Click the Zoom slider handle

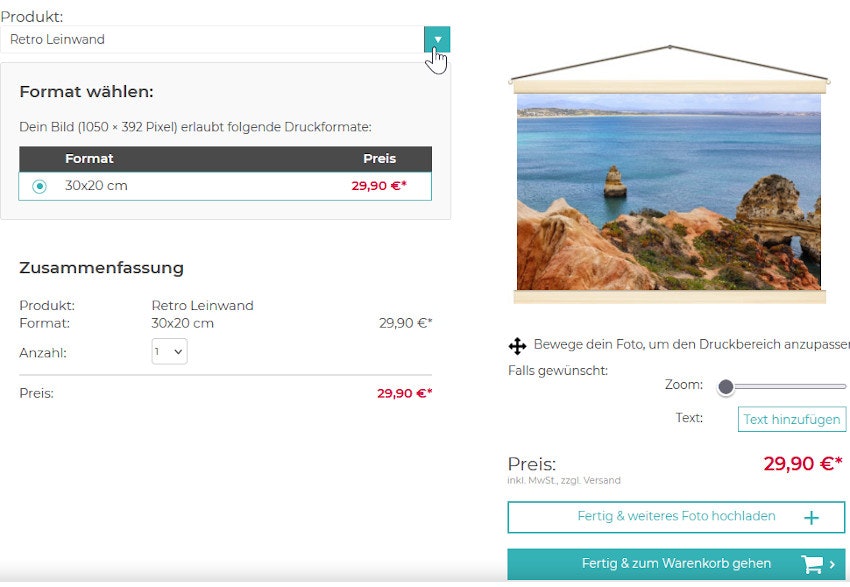click(726, 387)
